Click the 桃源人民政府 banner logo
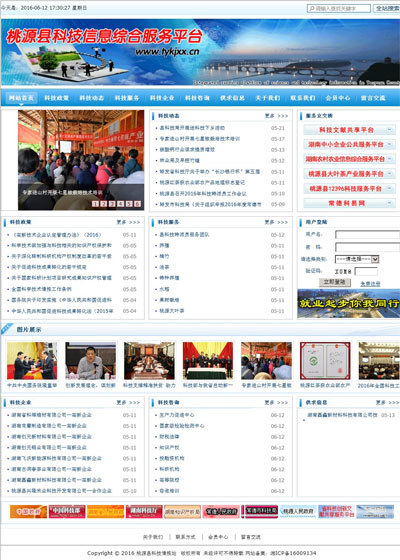This screenshot has width=400, height=560. coord(298,511)
